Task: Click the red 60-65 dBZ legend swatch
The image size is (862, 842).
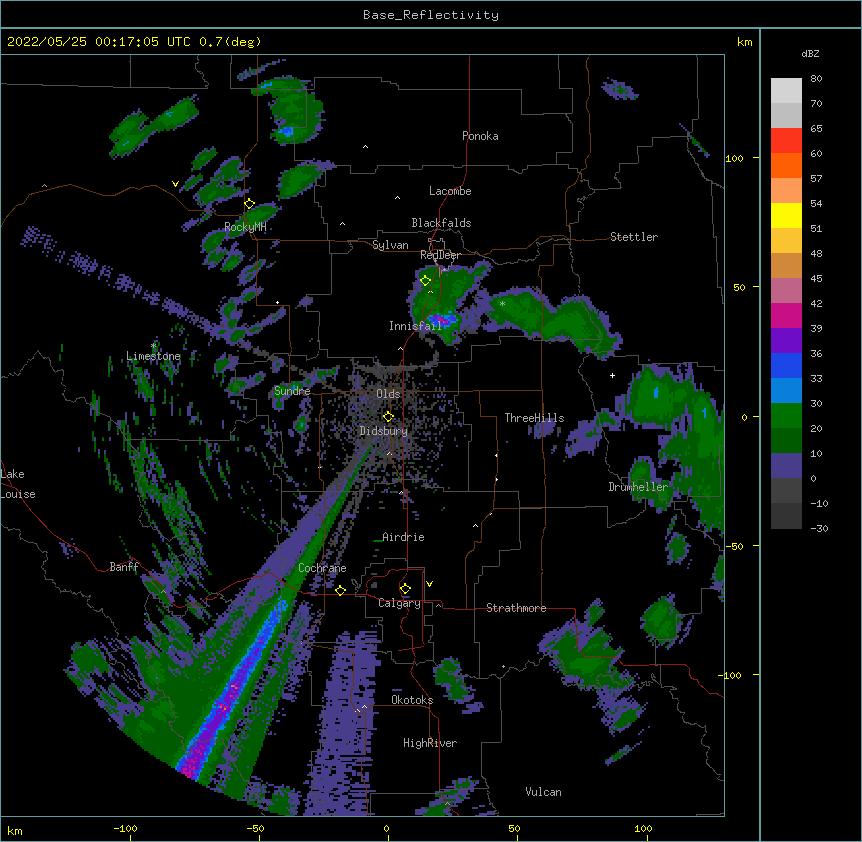Action: click(x=786, y=141)
